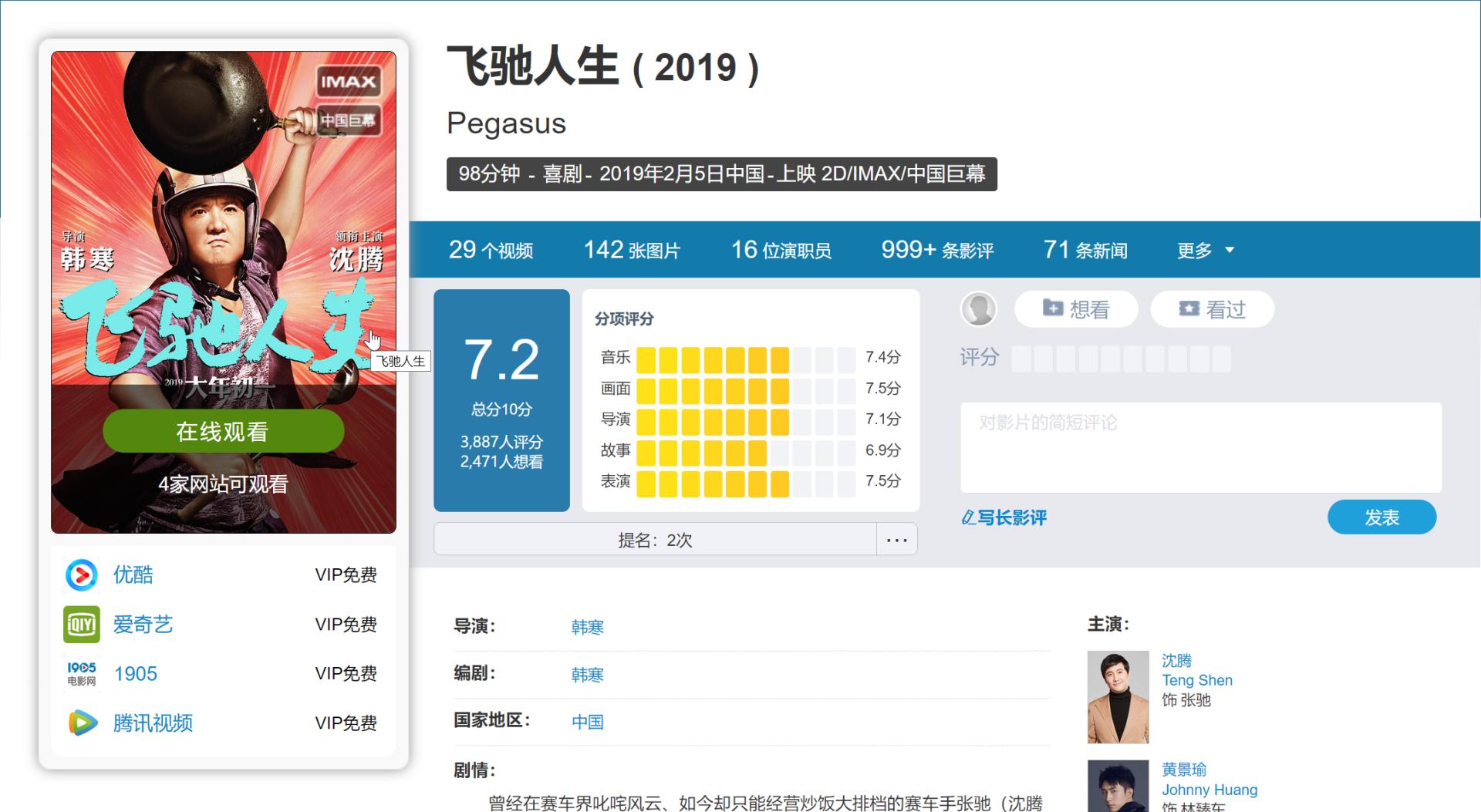Open Tencent Video playback option
Viewport: 1481px width, 812px height.
(x=81, y=723)
